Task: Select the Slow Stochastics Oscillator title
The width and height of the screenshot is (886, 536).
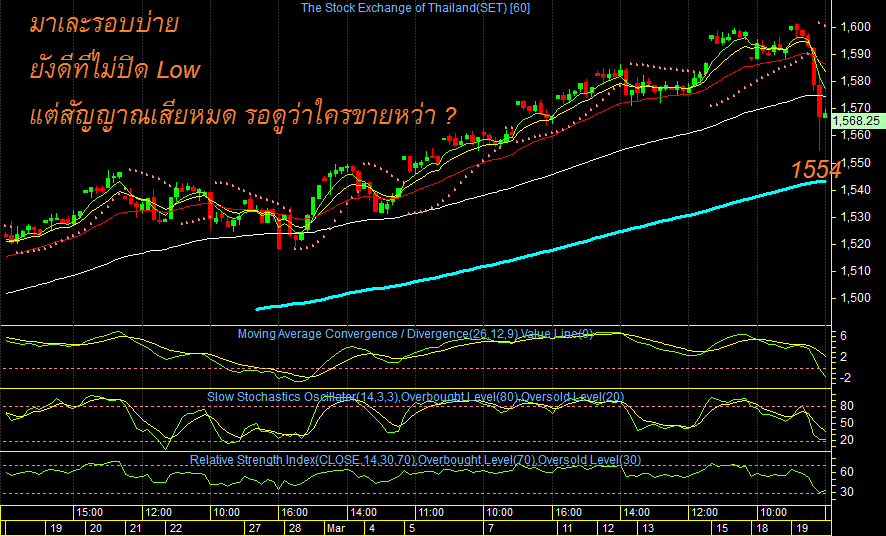Action: pos(415,396)
